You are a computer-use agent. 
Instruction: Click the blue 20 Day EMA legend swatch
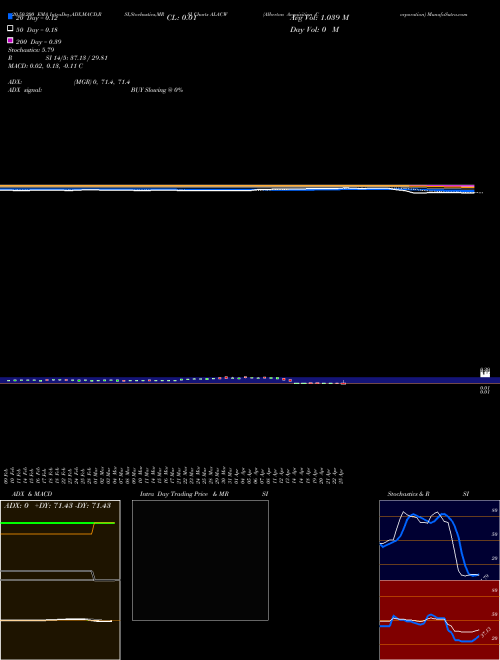[10, 16]
